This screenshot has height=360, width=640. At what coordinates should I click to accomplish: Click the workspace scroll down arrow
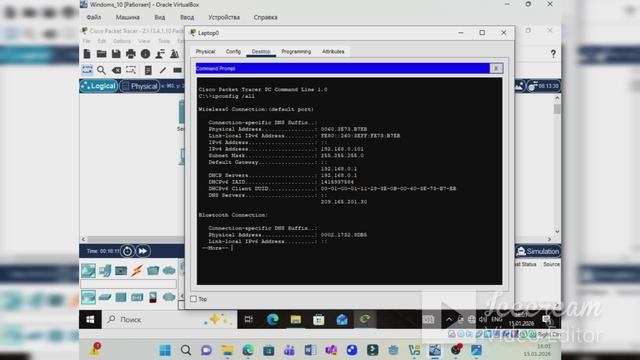tap(557, 231)
